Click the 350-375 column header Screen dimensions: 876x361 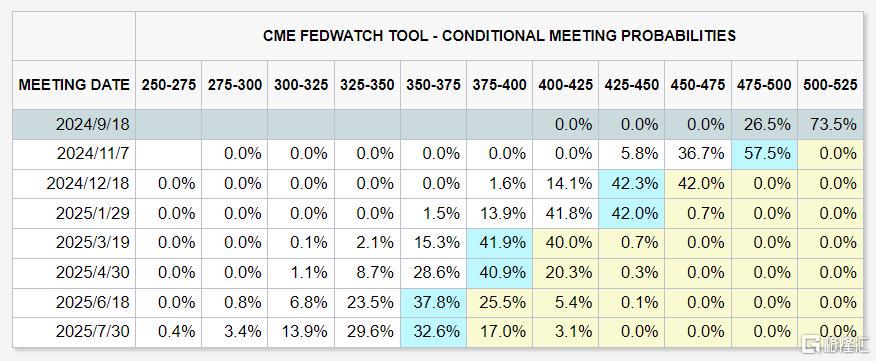tap(433, 85)
